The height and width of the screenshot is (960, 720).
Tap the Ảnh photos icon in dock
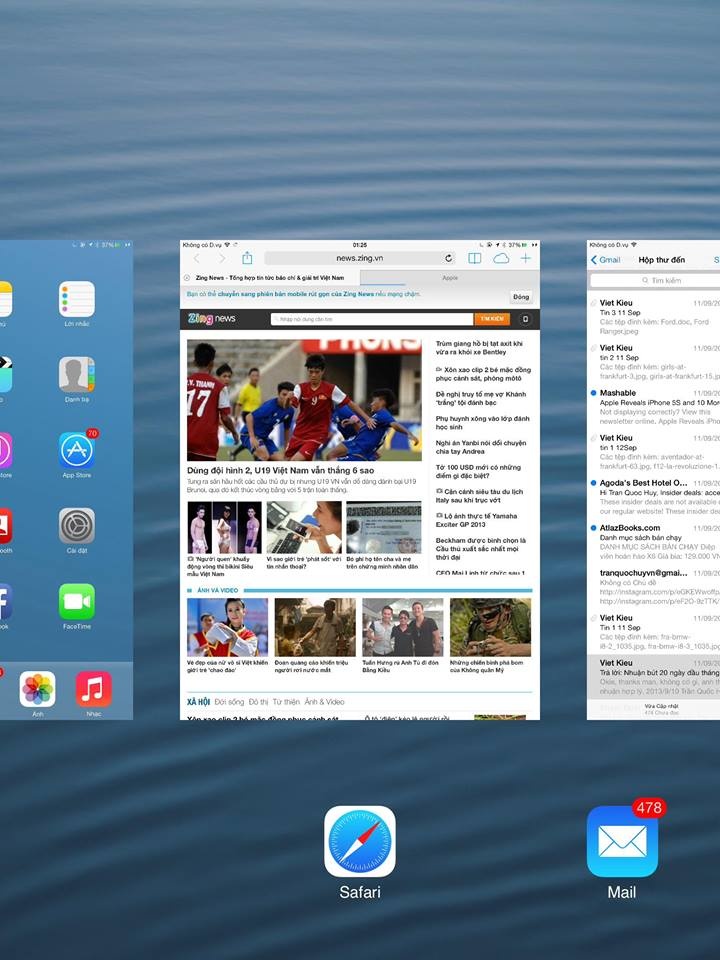coord(38,689)
